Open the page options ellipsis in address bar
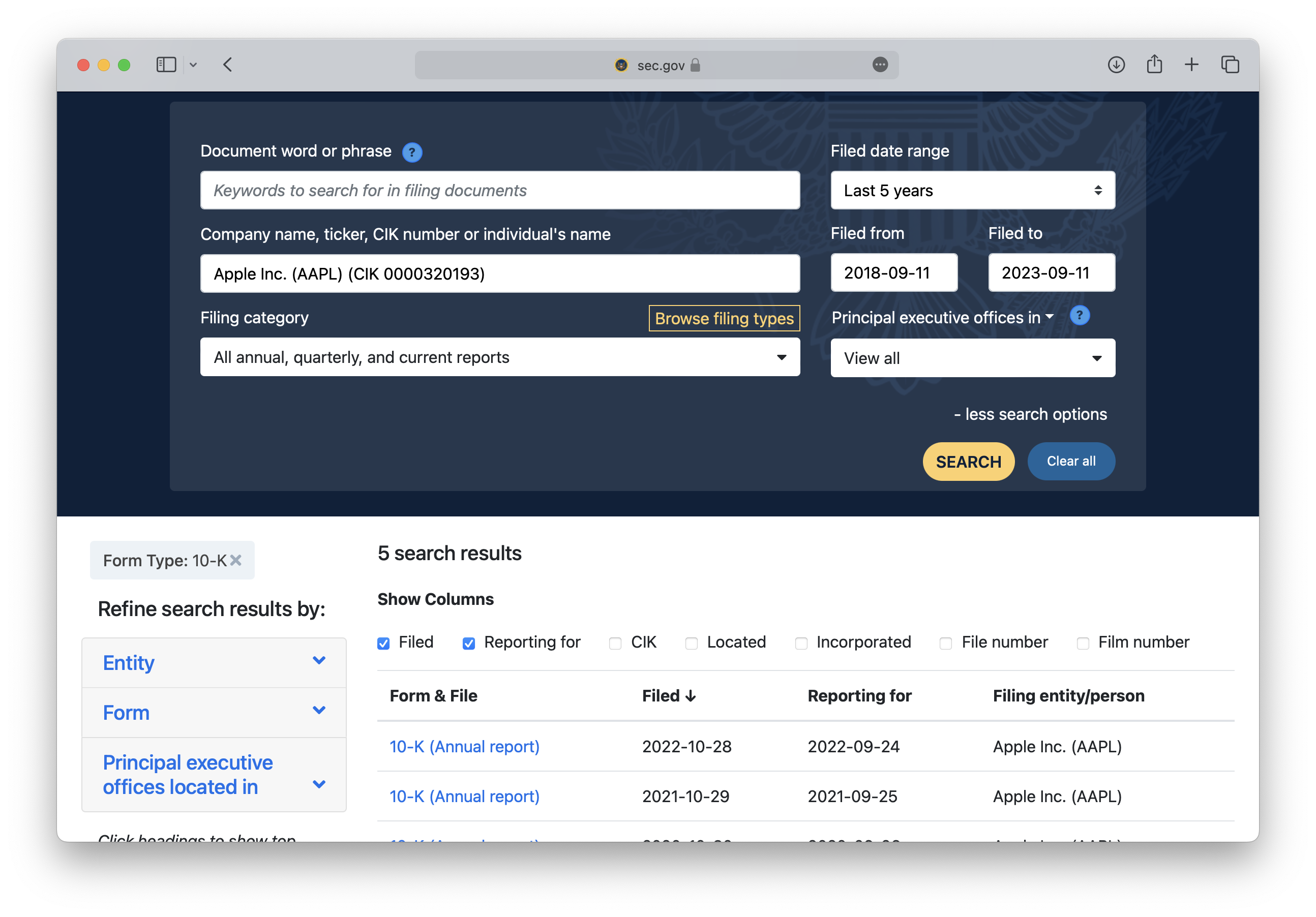Viewport: 1316px width, 917px height. (880, 65)
